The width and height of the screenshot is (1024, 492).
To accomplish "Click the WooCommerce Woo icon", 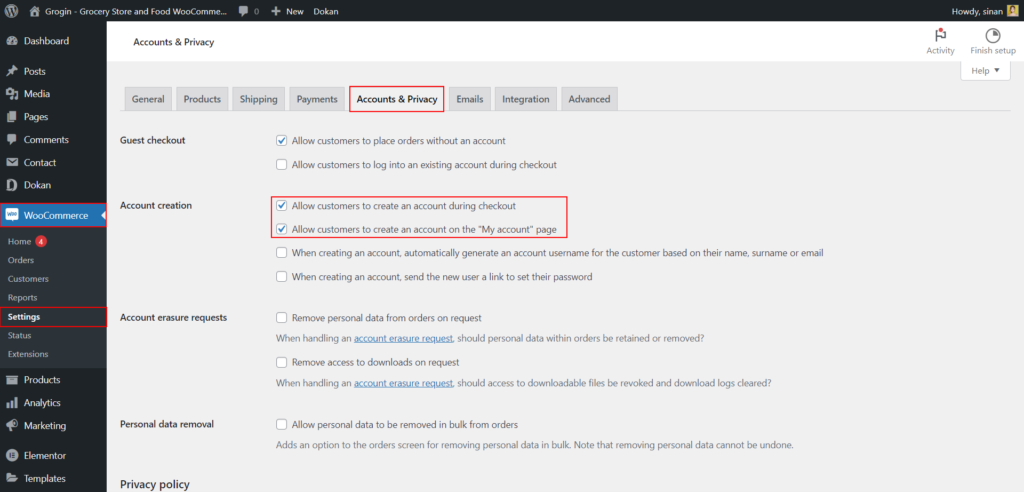I will pos(12,216).
